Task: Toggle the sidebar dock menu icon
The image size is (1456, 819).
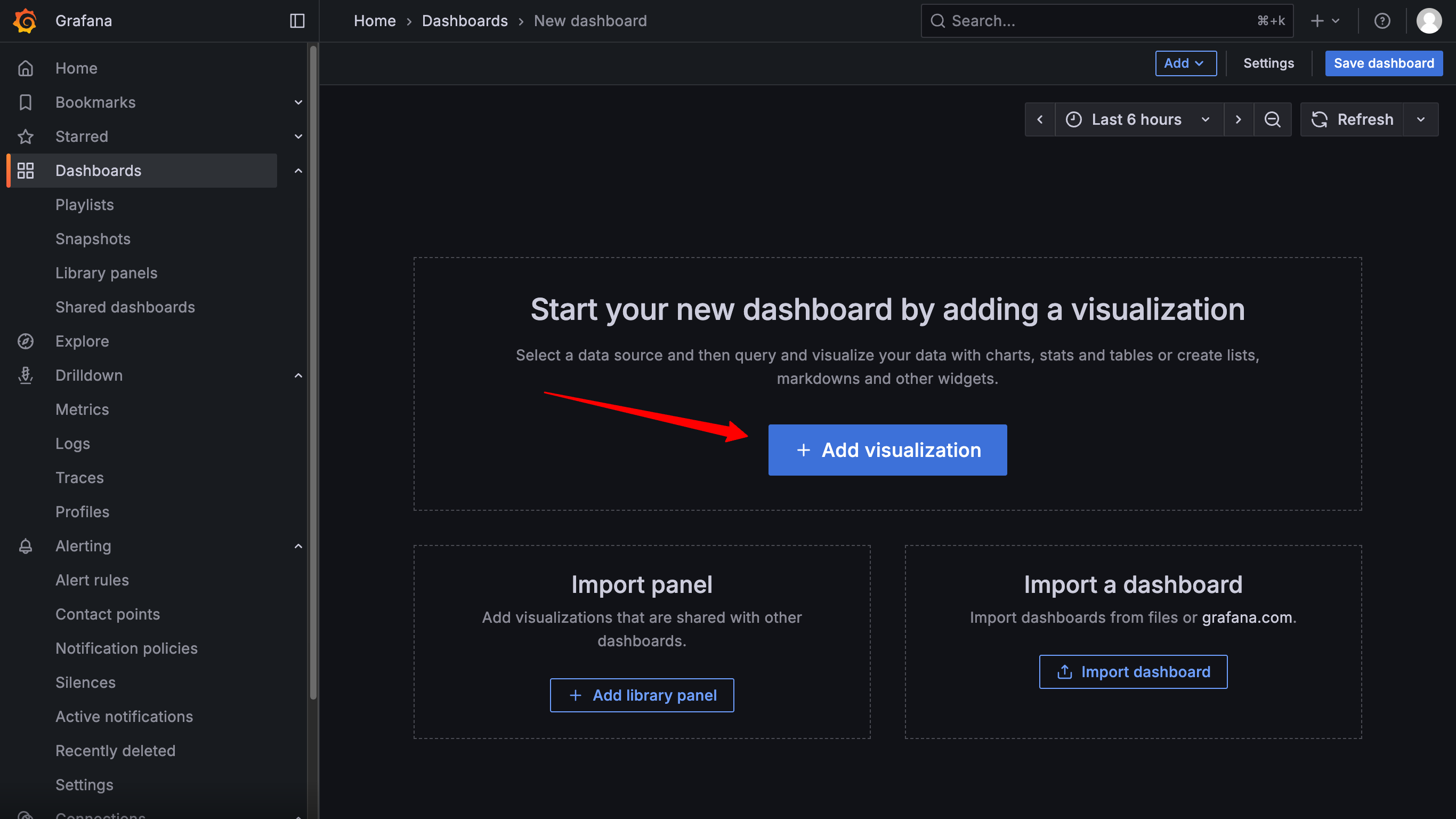Action: point(297,21)
